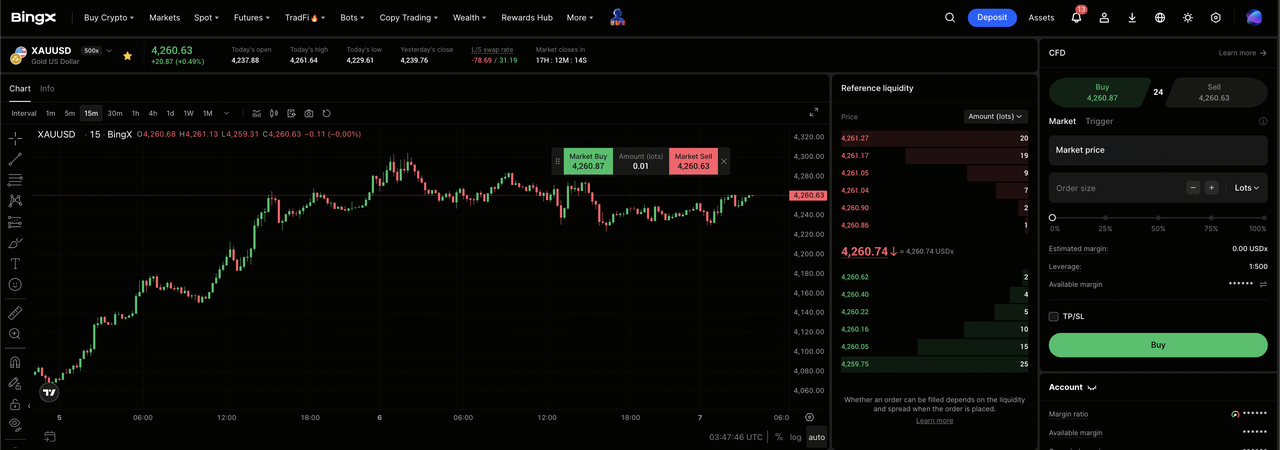Screen dimensions: 1280x450
Task: Toggle log scale on the chart
Action: [x=796, y=437]
